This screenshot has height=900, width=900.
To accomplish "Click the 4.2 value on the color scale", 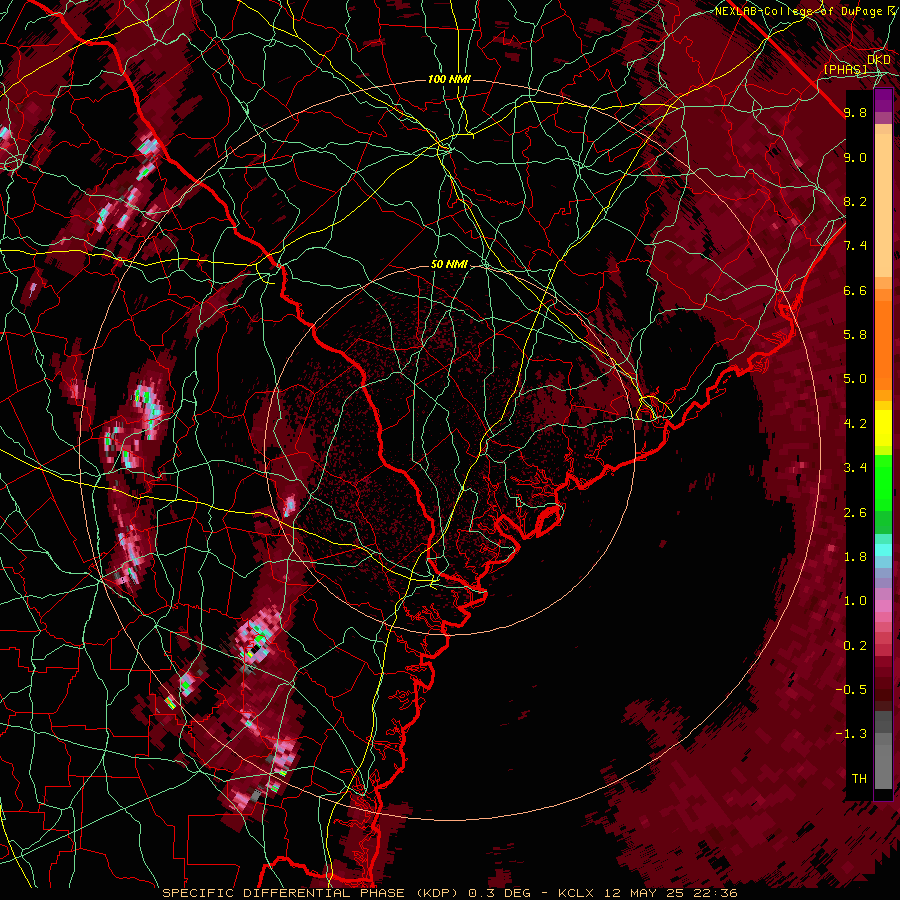I will pyautogui.click(x=855, y=424).
